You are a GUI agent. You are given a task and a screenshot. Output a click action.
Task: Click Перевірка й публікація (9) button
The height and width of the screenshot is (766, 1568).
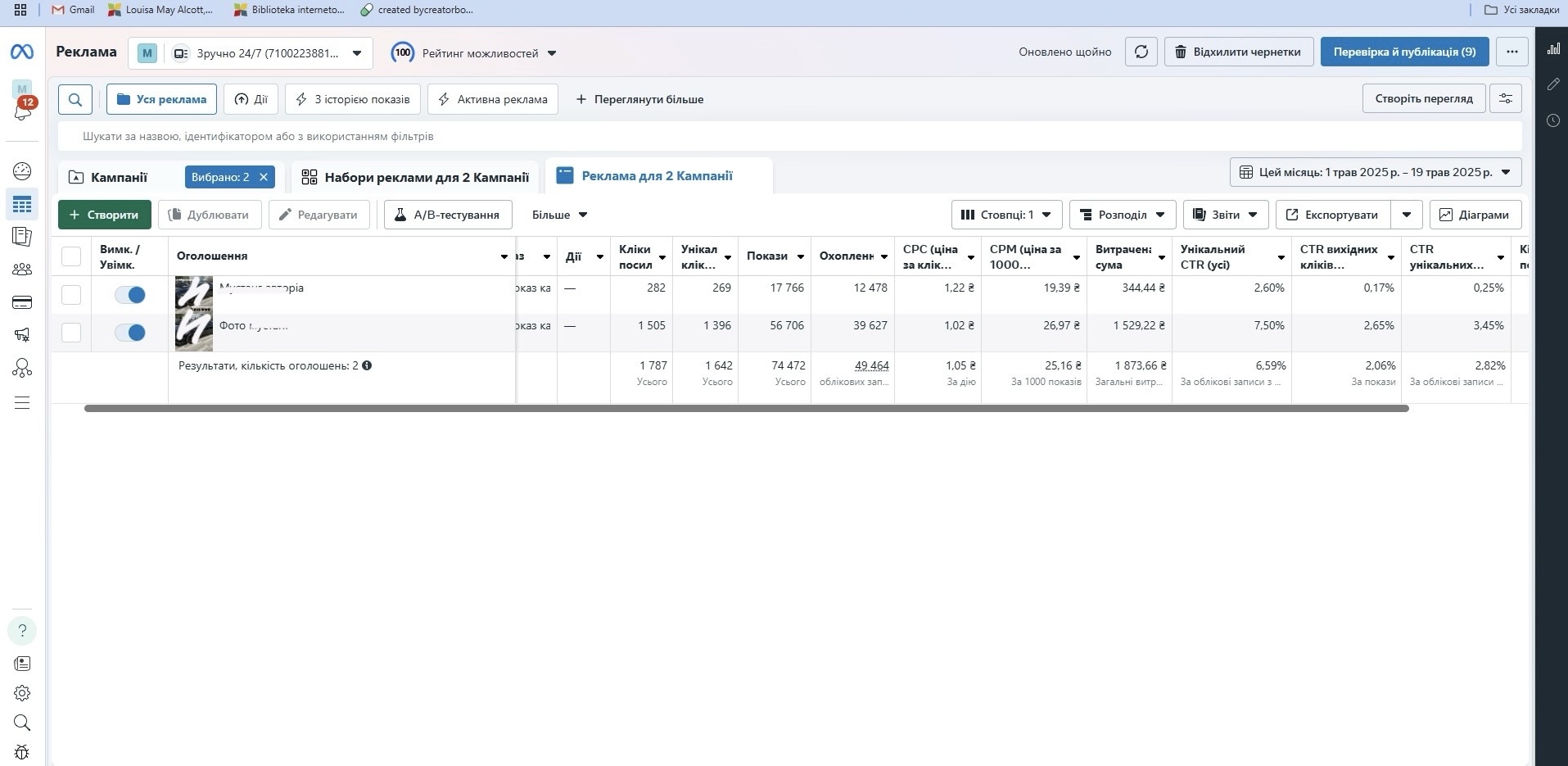[x=1405, y=52]
